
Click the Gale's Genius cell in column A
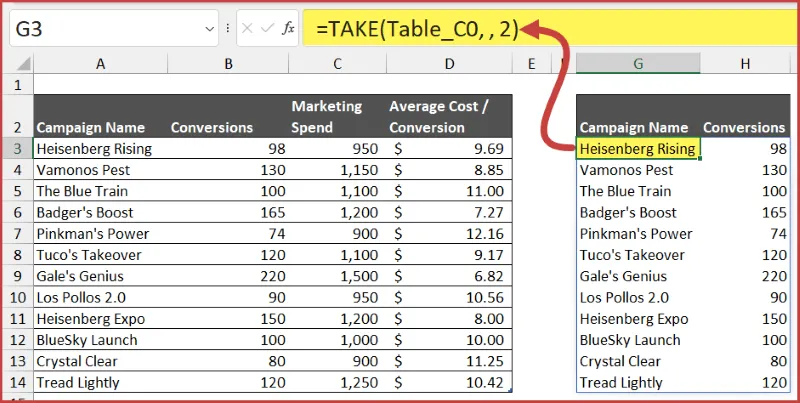click(x=98, y=276)
